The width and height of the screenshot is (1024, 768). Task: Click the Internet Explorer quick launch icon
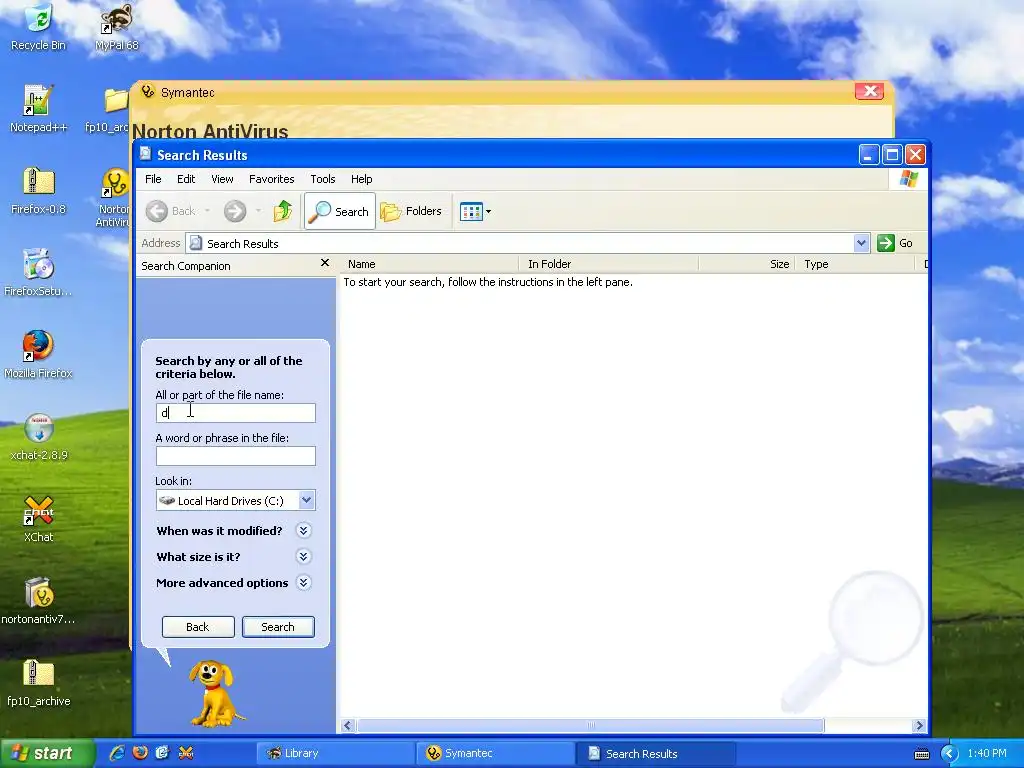117,752
